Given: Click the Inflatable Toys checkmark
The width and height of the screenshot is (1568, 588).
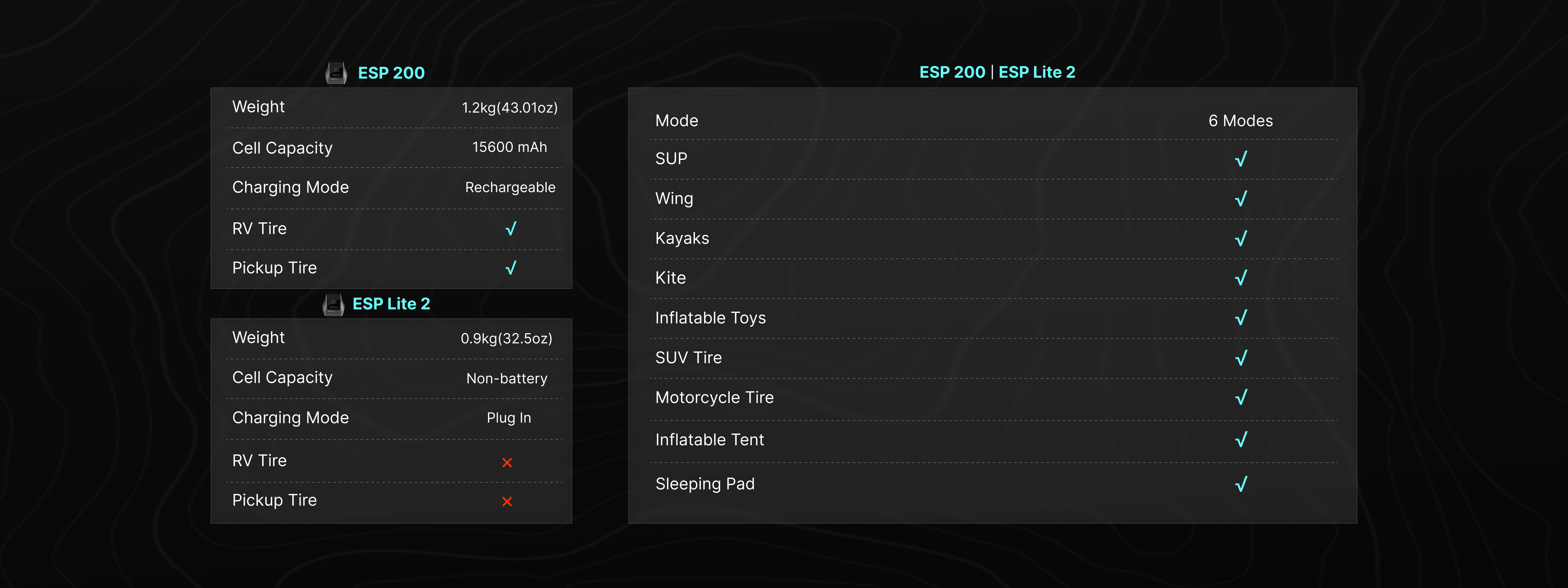Looking at the screenshot, I should (1241, 317).
